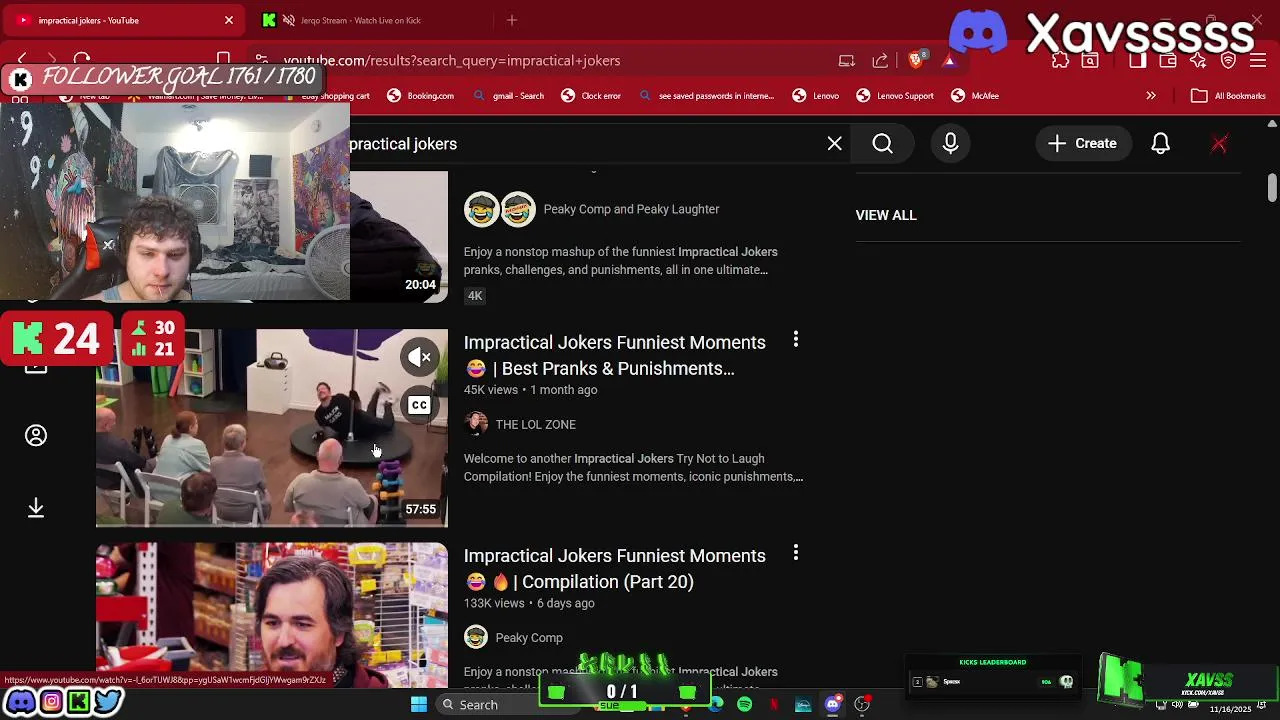The image size is (1280, 720).
Task: Open the You account icon in YouTube sidebar
Action: (x=36, y=436)
